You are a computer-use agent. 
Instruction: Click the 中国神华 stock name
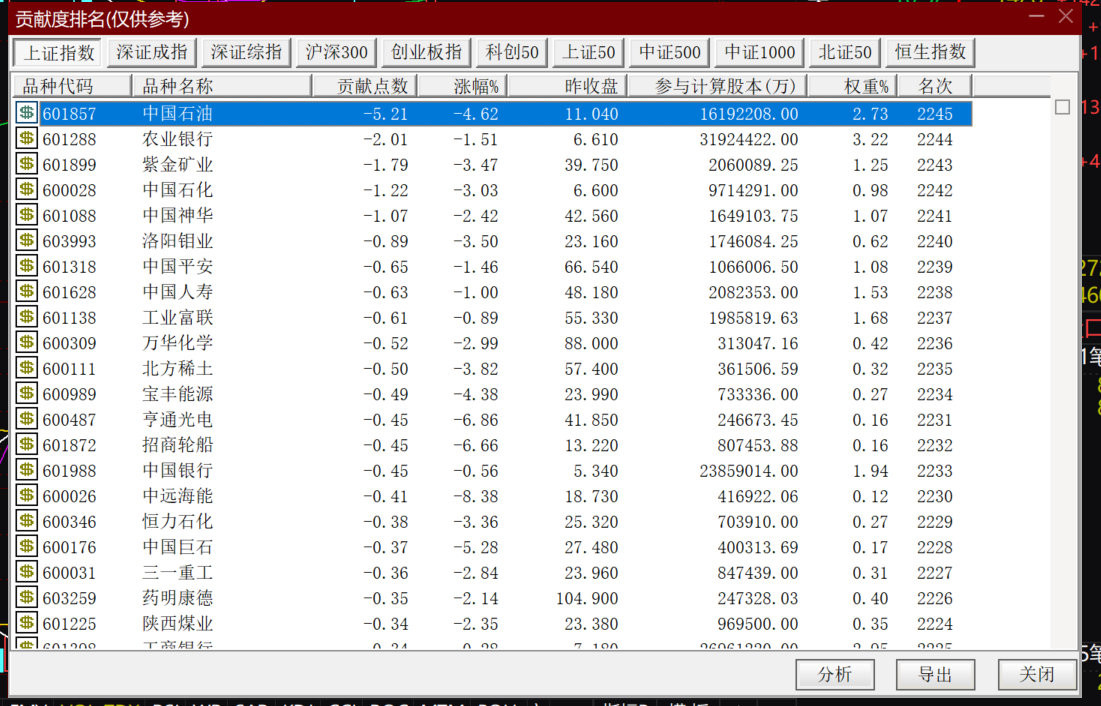pos(178,216)
